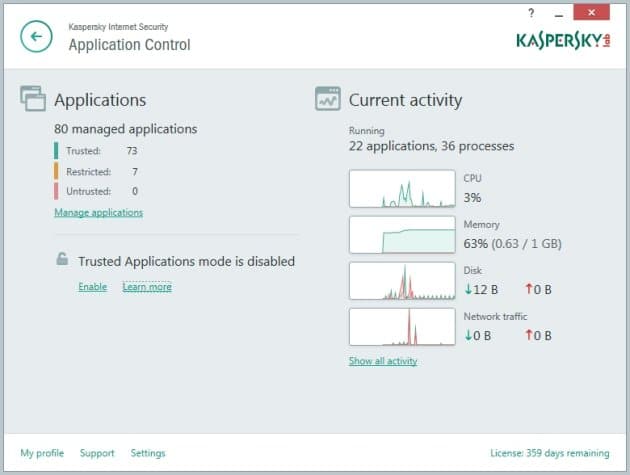
Task: Click the CPU 3% value
Action: coord(472,197)
